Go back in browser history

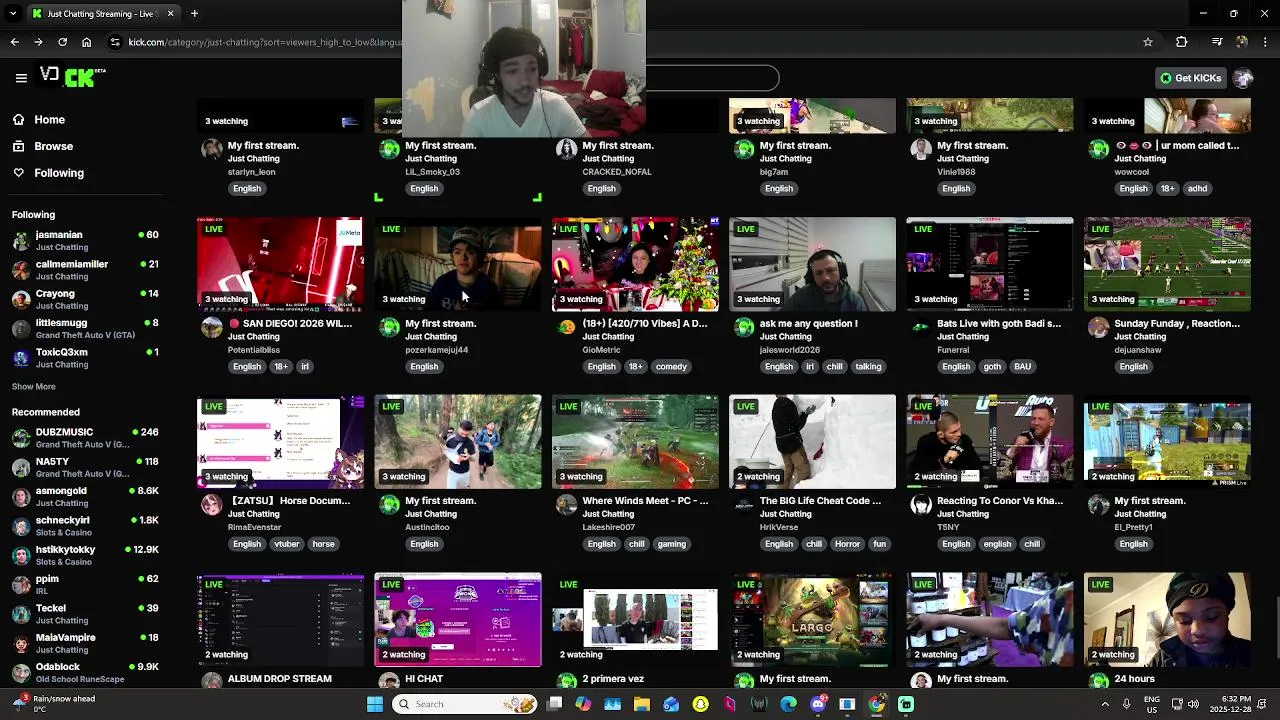[14, 42]
